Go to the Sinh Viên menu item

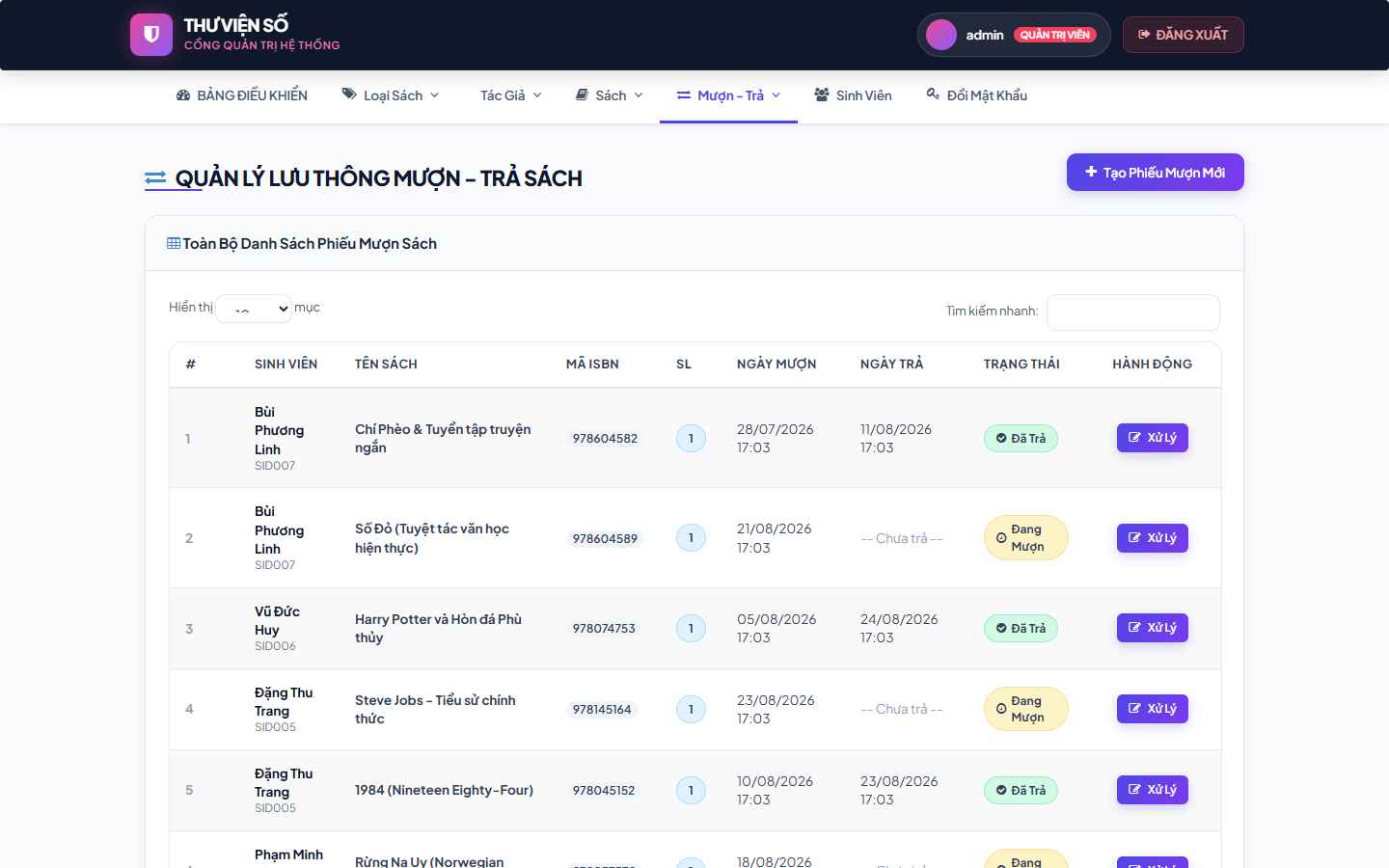tap(853, 95)
